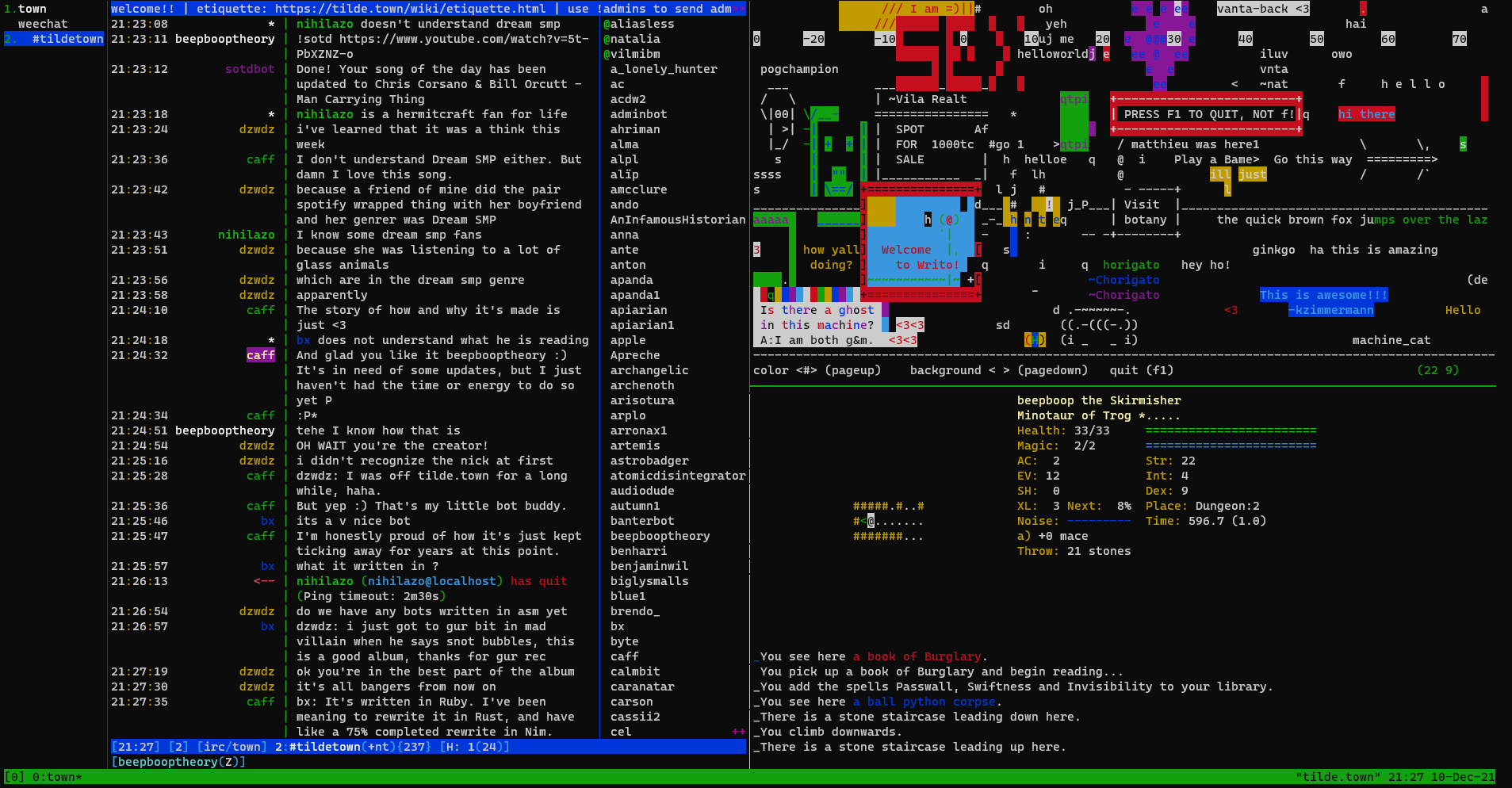
Task: Click the red <-- quit arrow for nihilazo
Action: [x=264, y=581]
